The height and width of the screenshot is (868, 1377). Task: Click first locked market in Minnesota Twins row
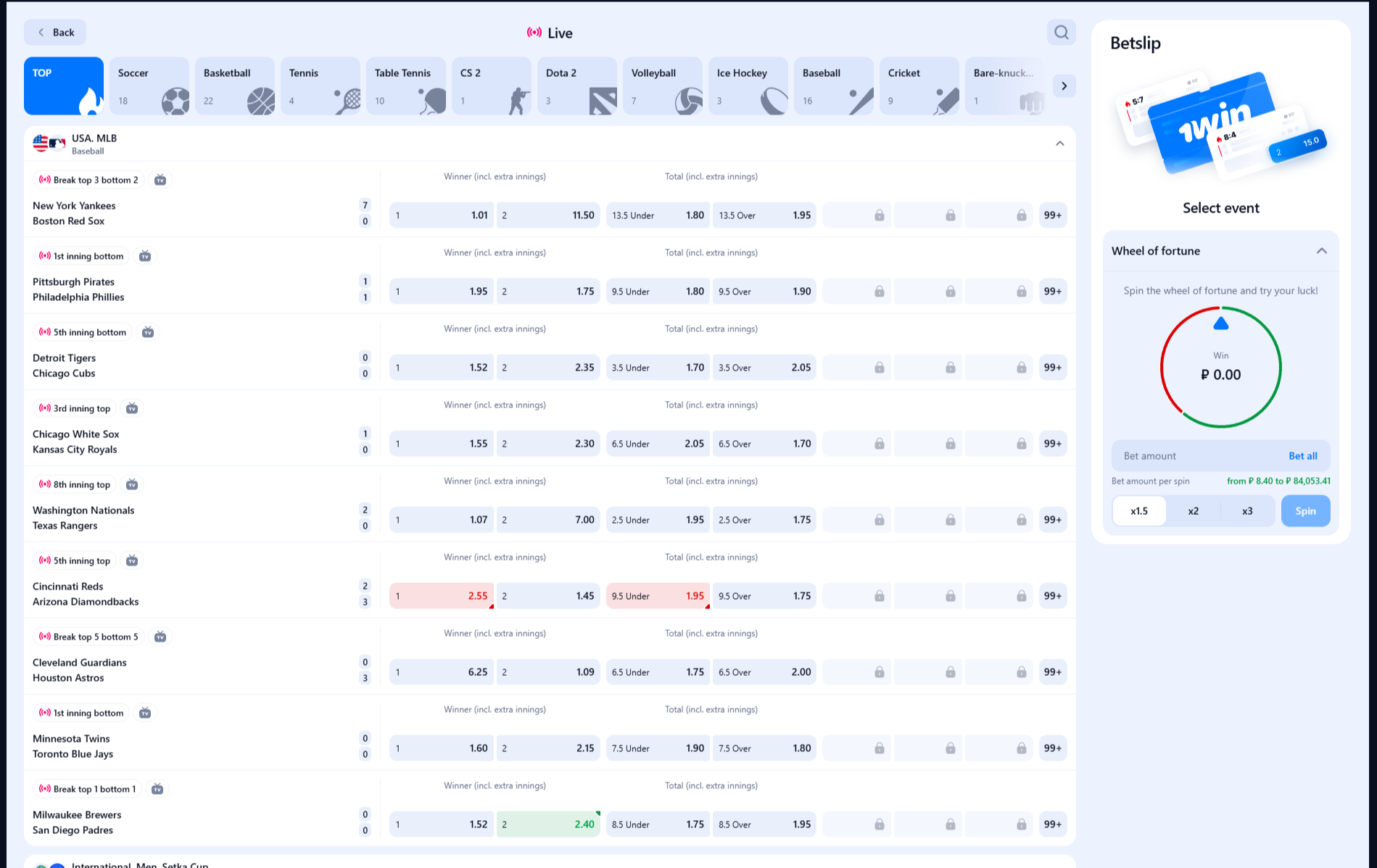[856, 748]
